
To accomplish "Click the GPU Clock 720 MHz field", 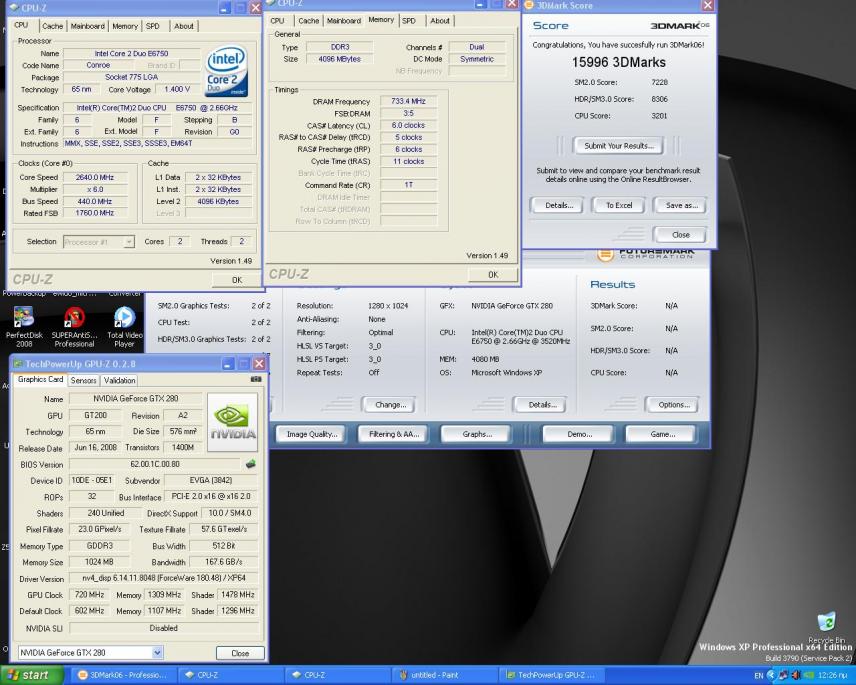I will pos(89,594).
